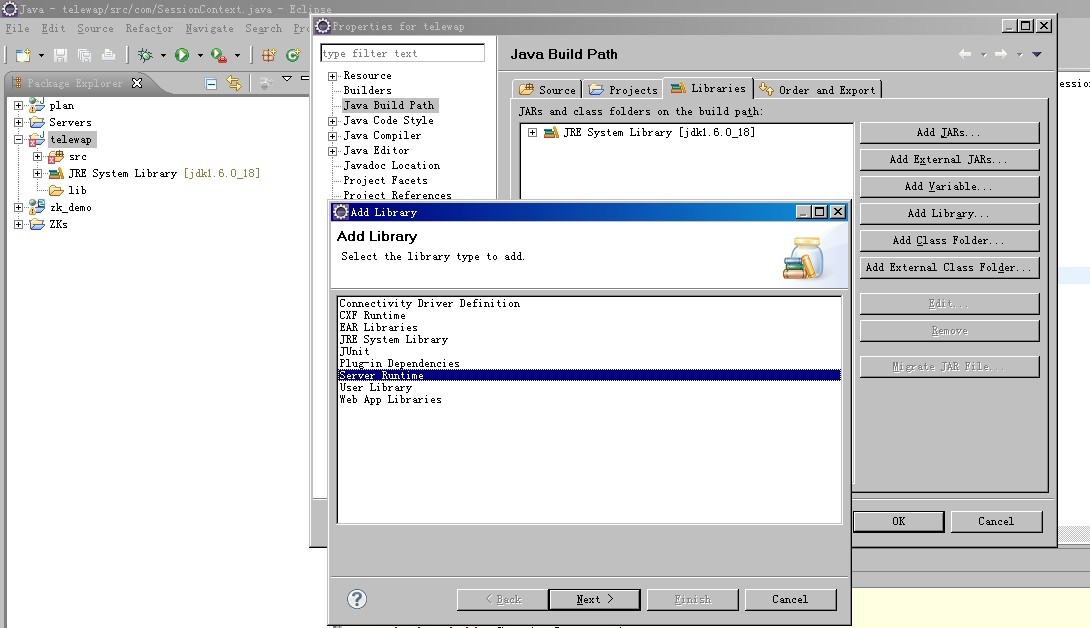Click the Next button in Add Library dialog
The height and width of the screenshot is (628, 1090).
[x=594, y=598]
